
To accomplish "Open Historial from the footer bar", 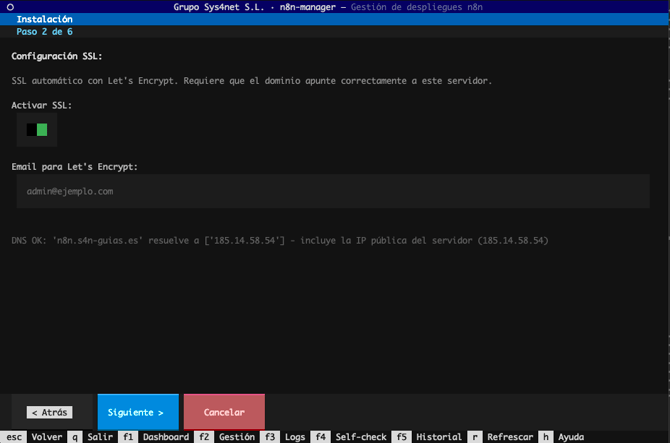I will pos(438,437).
